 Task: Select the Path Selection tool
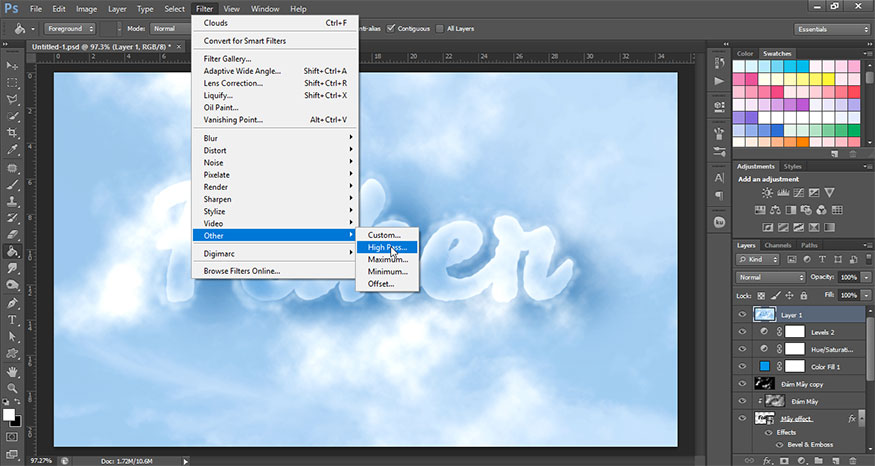(x=12, y=337)
